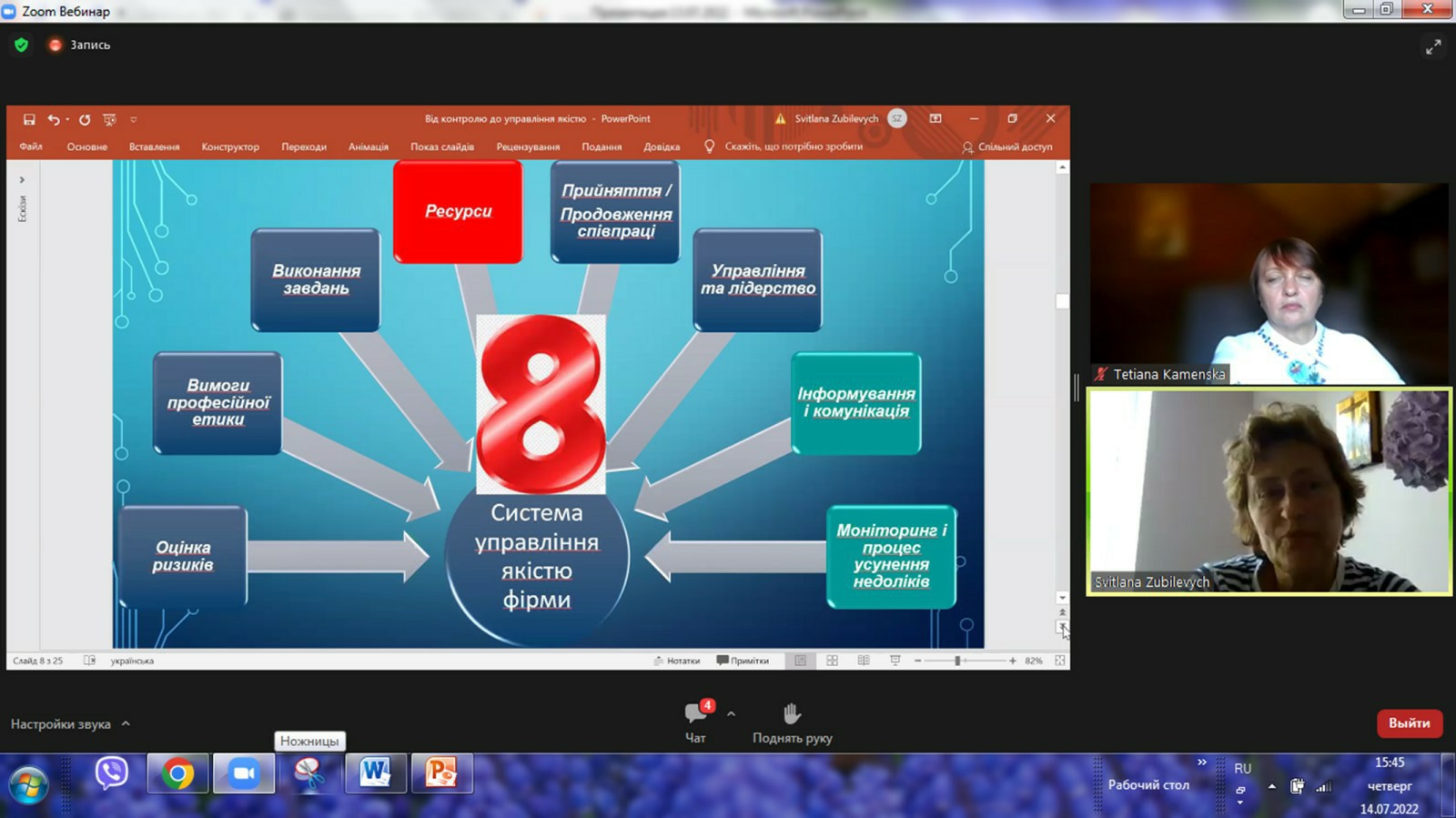Expand the Настройки звука audio settings menu

(126, 724)
